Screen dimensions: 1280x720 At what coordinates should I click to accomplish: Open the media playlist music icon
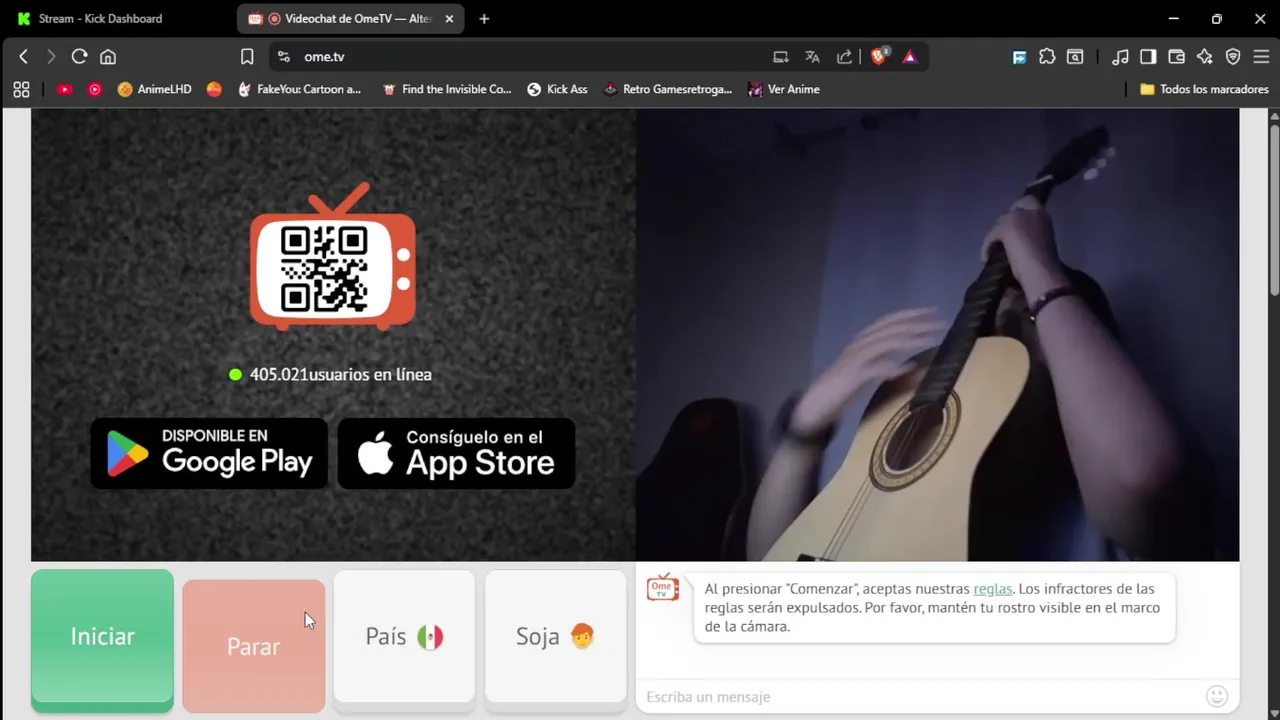[1121, 57]
